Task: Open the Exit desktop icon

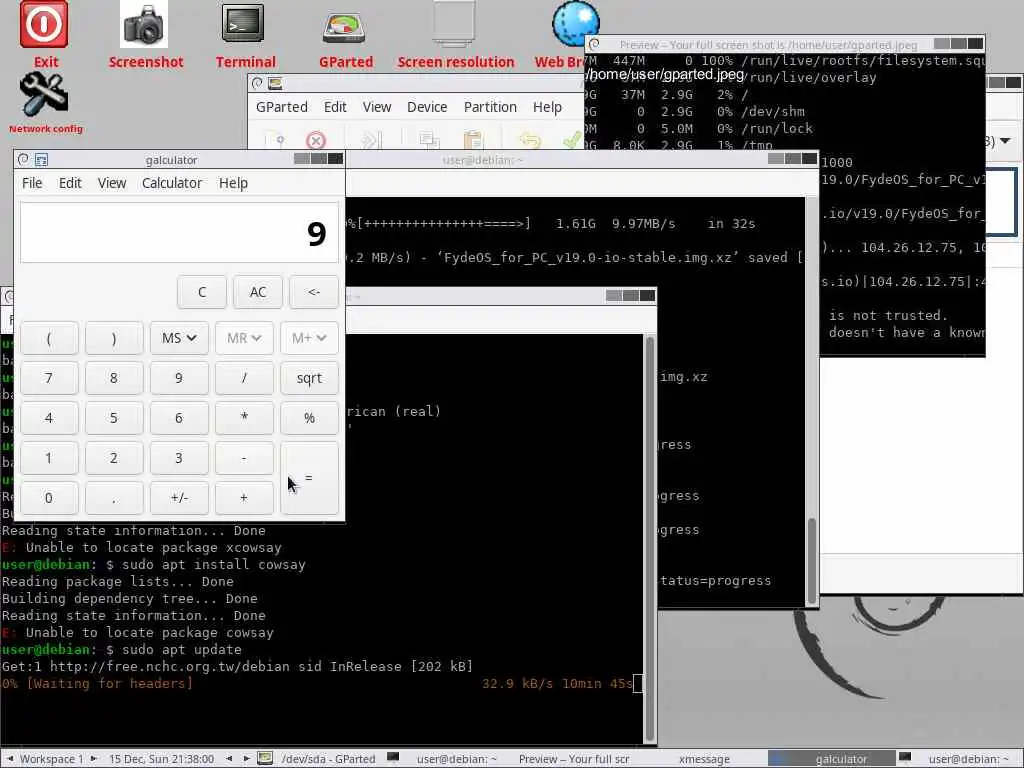Action: pos(44,25)
